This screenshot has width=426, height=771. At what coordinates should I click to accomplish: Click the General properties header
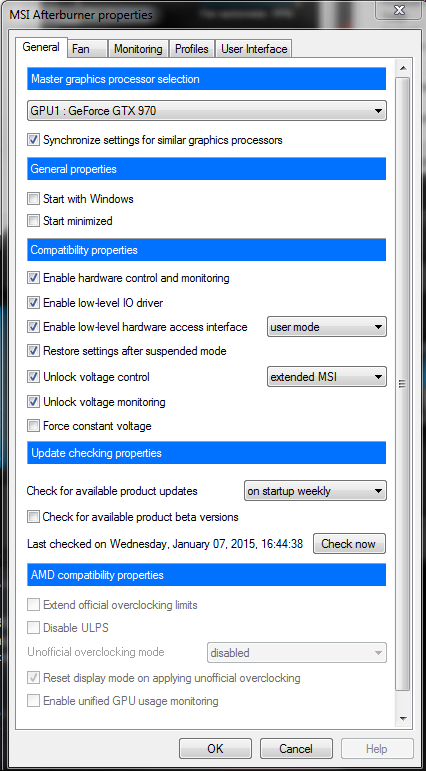tap(207, 169)
